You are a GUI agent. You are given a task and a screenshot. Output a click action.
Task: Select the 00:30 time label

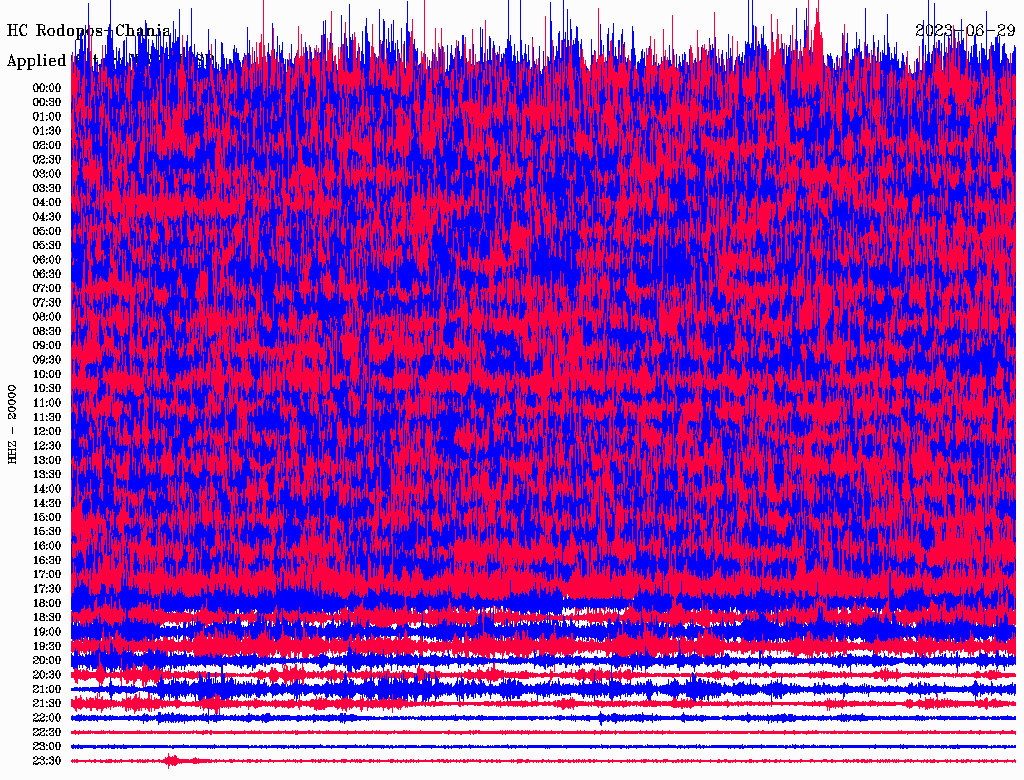click(x=47, y=103)
